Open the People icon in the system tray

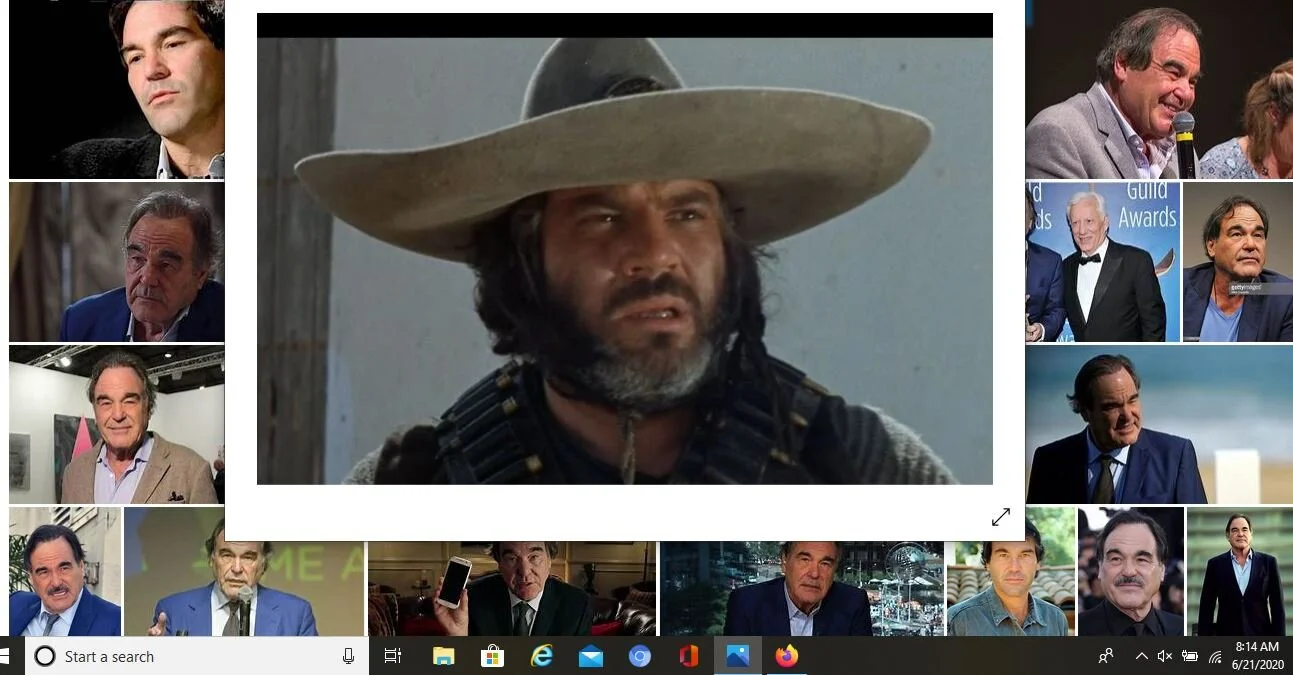click(1106, 656)
